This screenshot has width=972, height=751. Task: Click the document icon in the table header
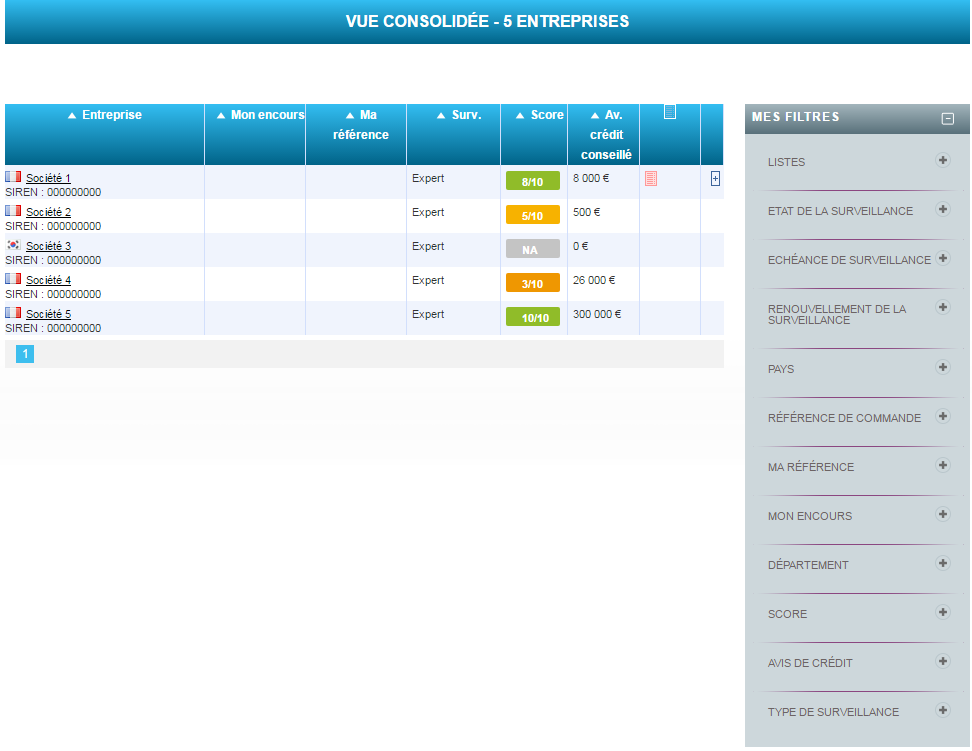click(x=670, y=112)
